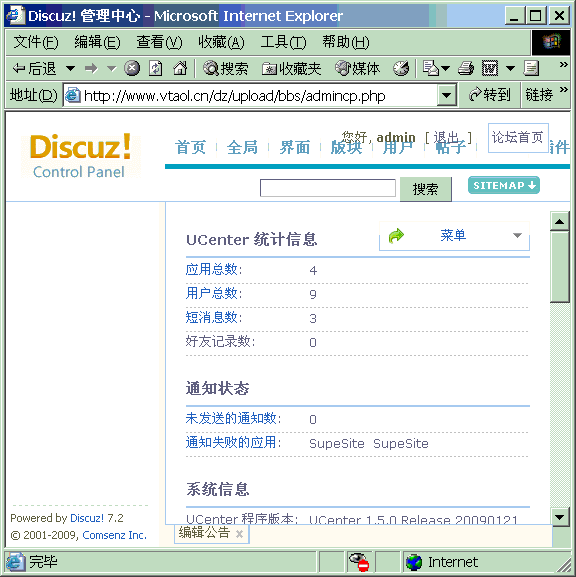Click the scrollbar down arrow
Viewport: 576px width, 577px height.
559,517
